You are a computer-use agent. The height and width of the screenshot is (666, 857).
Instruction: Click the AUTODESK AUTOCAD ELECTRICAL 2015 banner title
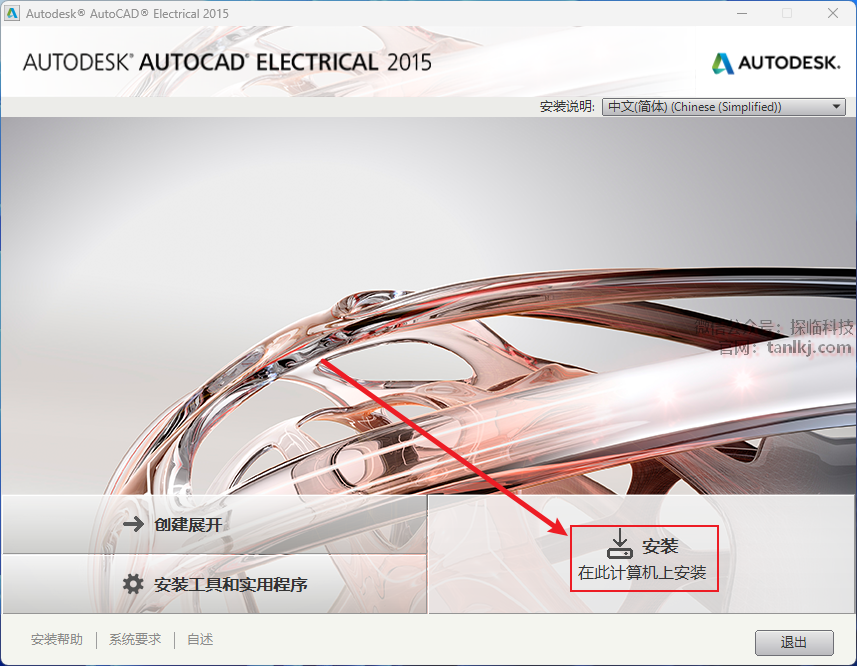click(x=227, y=62)
